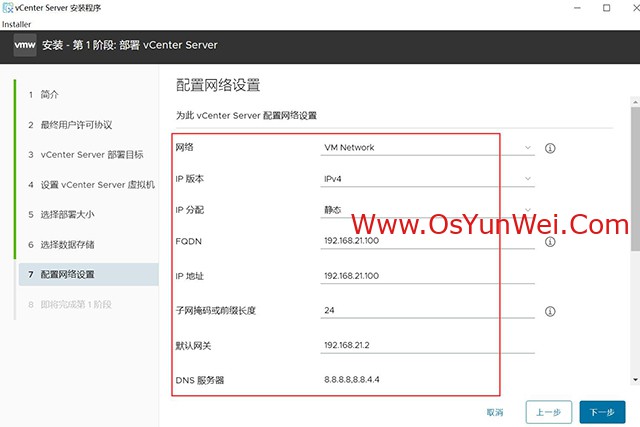Click the vCenter Server installer title bar icon
The image size is (640, 427).
click(7, 8)
